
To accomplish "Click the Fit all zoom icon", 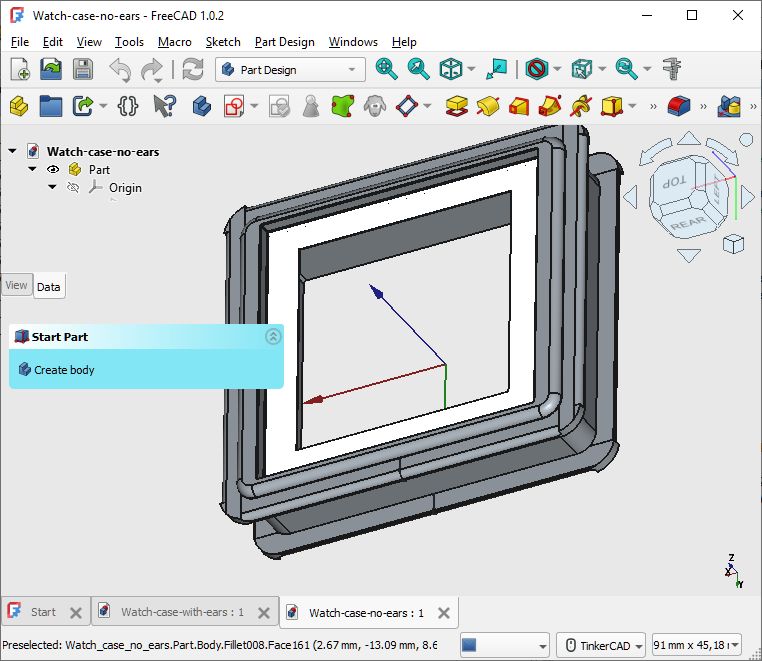I will click(x=387, y=69).
